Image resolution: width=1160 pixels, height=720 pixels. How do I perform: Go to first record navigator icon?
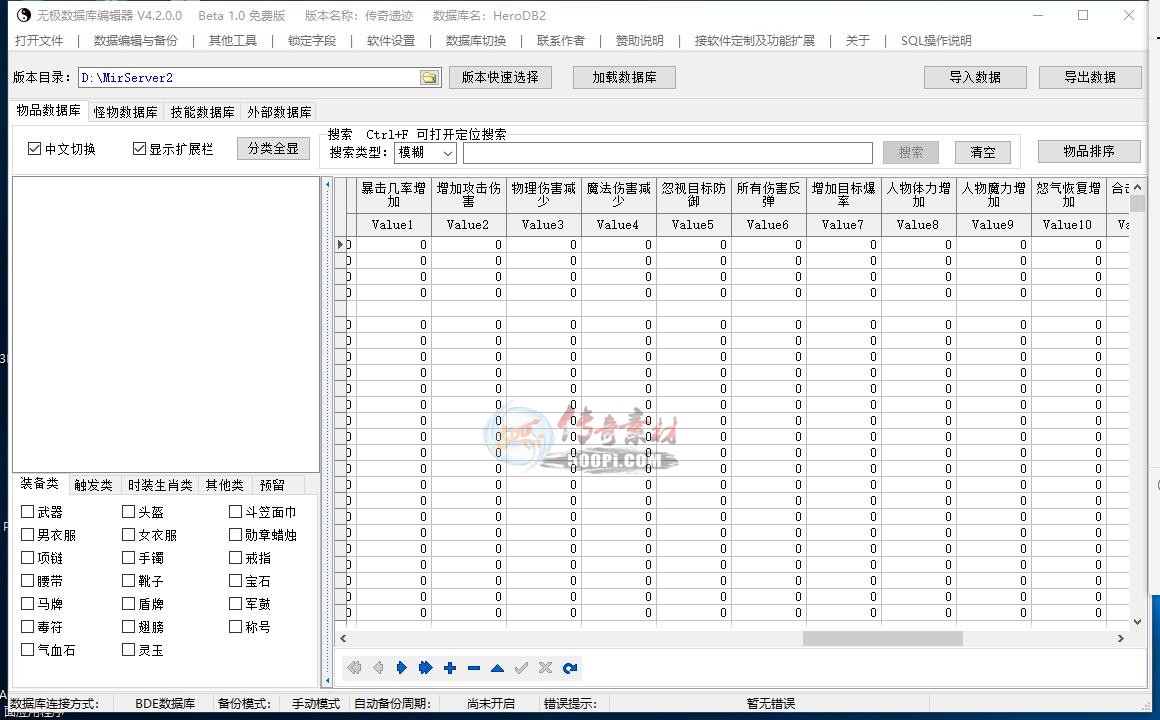[x=354, y=668]
